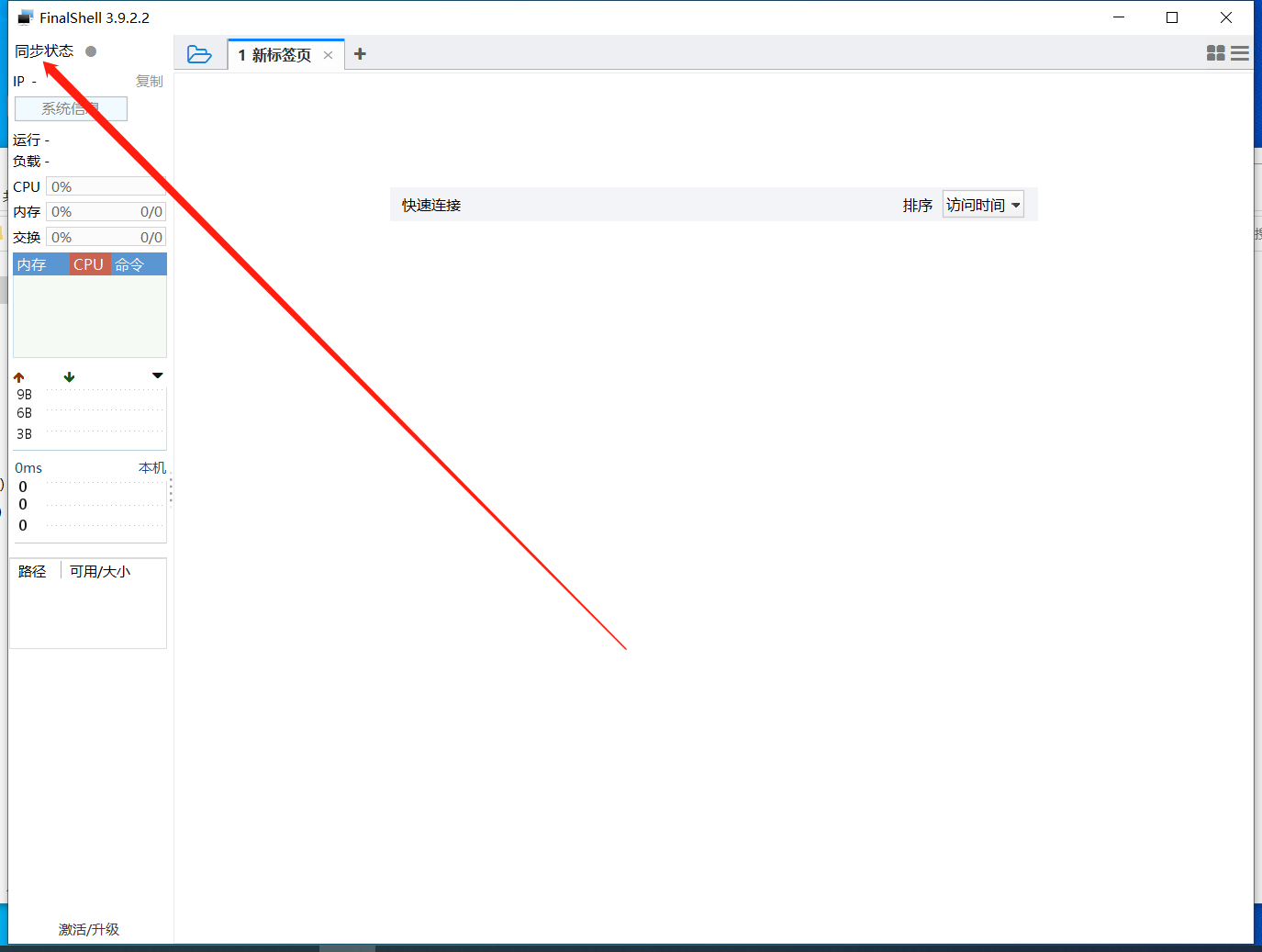Viewport: 1262px width, 952px height.
Task: Switch to list view layout
Action: pos(1241,53)
